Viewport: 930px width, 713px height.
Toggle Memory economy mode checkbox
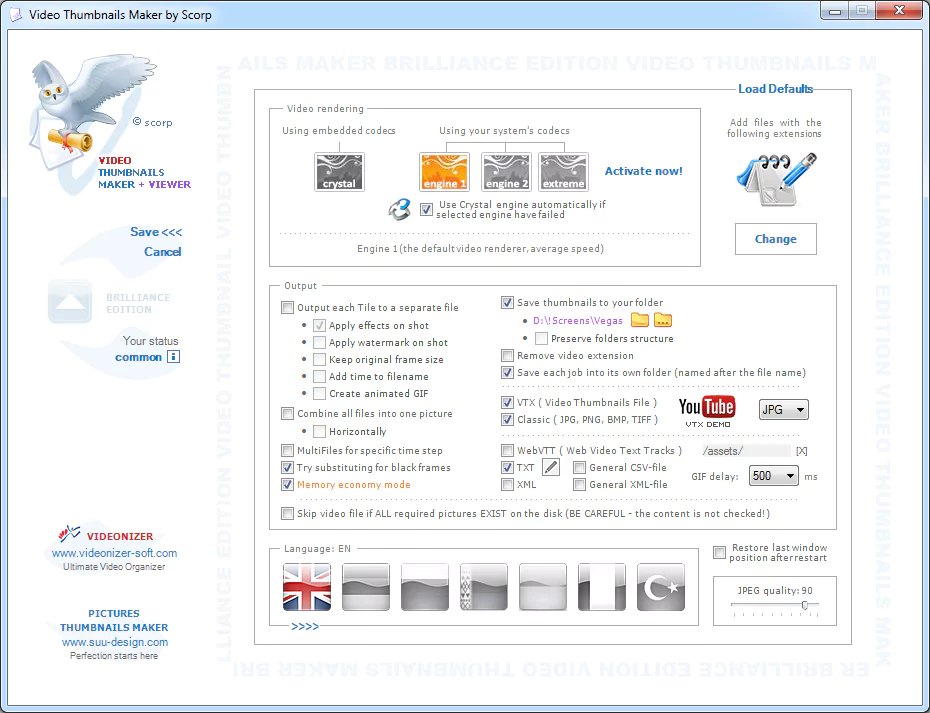tap(288, 485)
